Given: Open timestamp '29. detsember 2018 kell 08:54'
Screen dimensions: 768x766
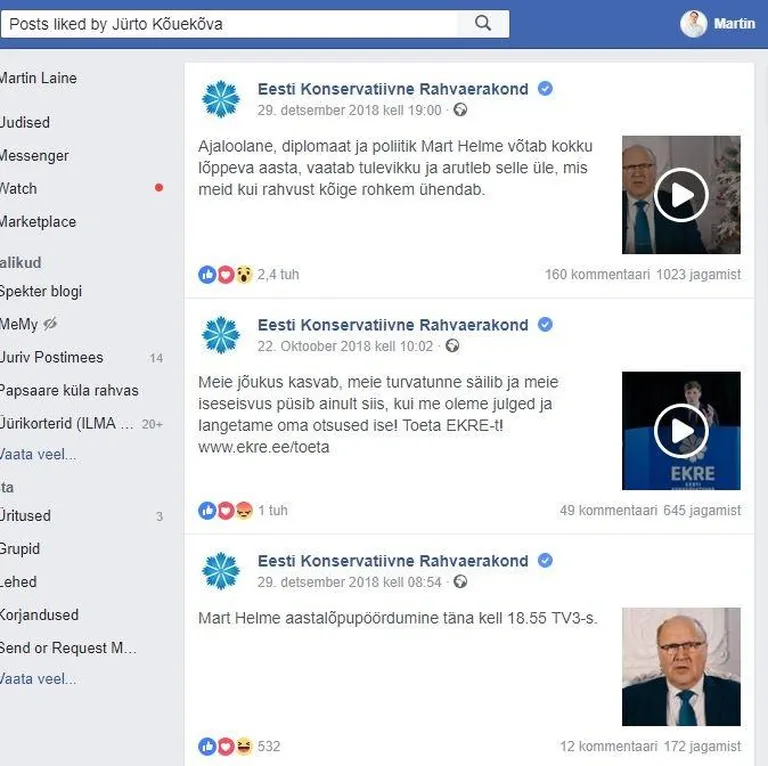Looking at the screenshot, I should pos(349,582).
